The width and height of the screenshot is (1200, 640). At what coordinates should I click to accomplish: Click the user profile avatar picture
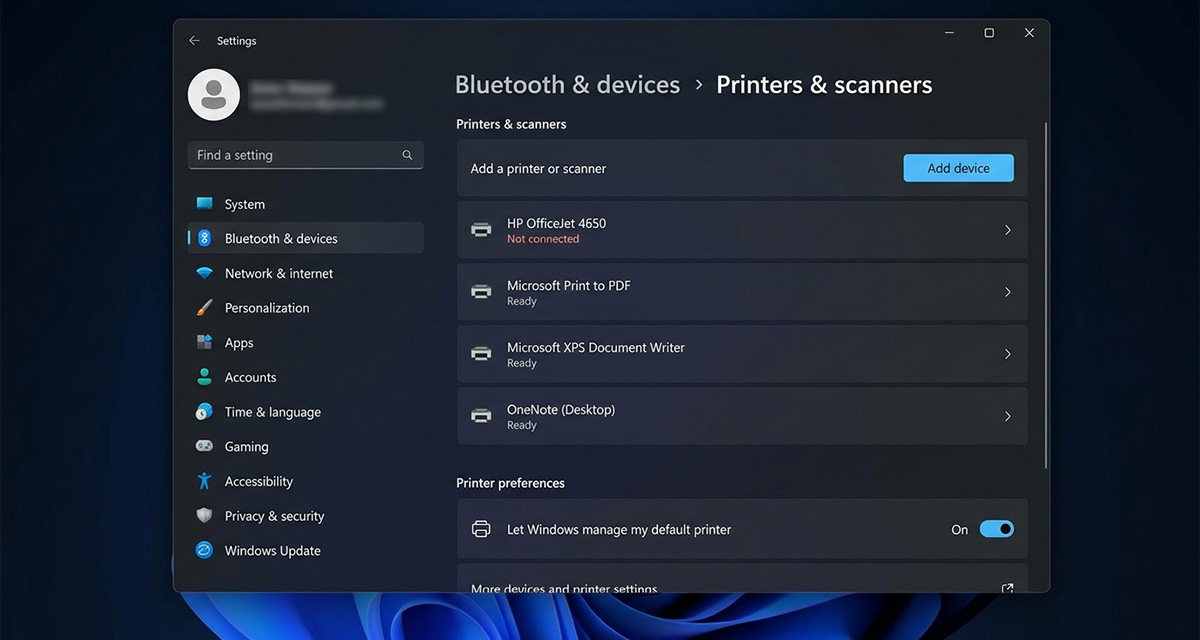(213, 95)
